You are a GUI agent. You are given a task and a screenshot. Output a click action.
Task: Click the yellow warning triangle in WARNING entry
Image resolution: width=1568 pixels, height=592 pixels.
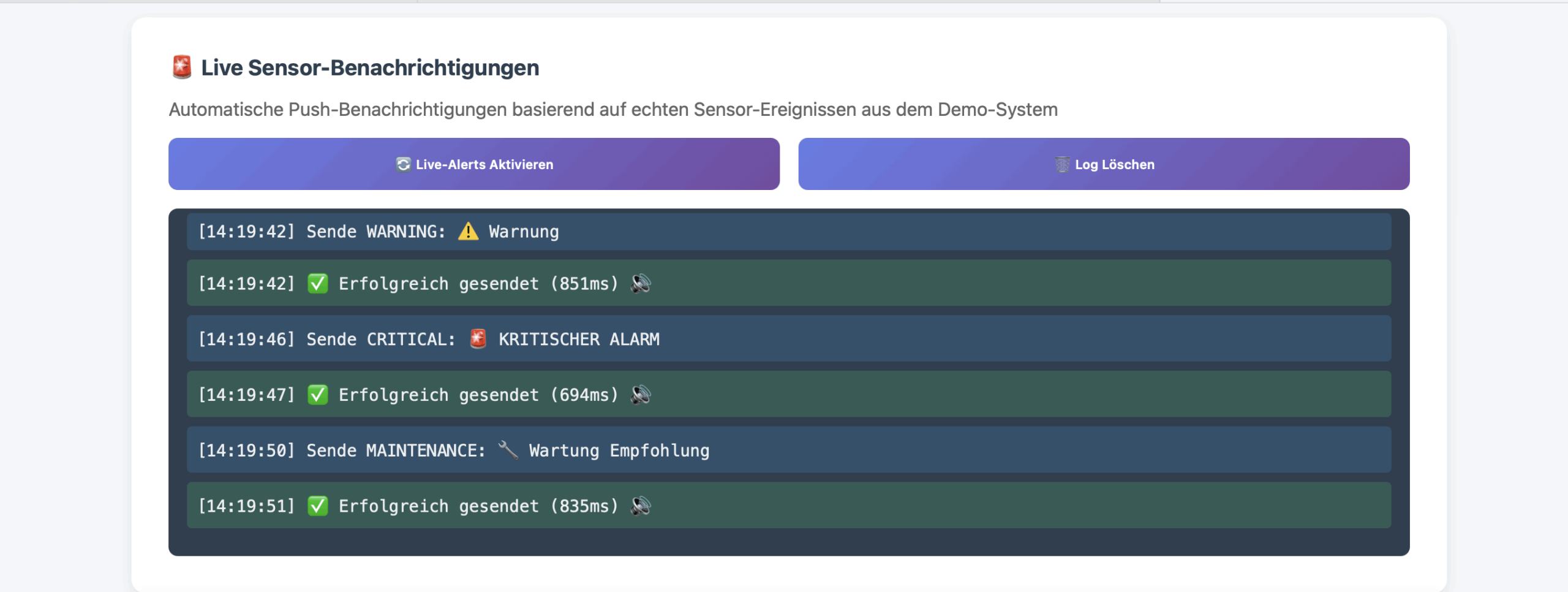point(469,232)
